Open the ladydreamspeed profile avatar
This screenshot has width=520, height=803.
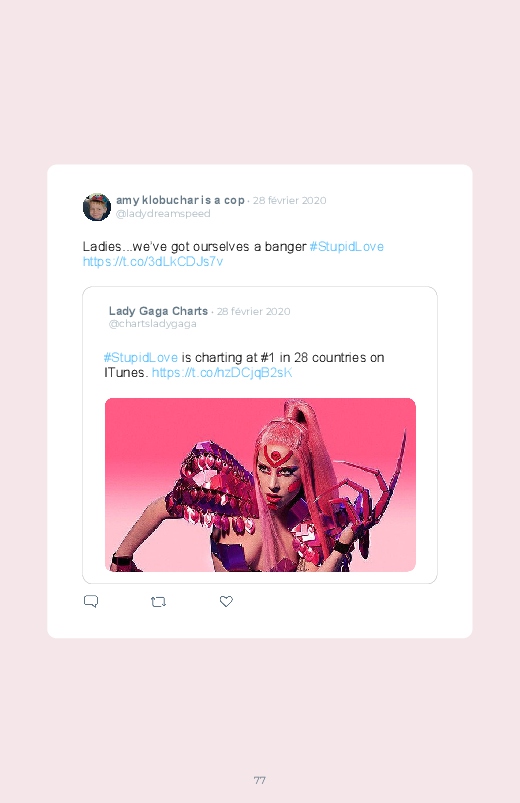click(x=97, y=207)
